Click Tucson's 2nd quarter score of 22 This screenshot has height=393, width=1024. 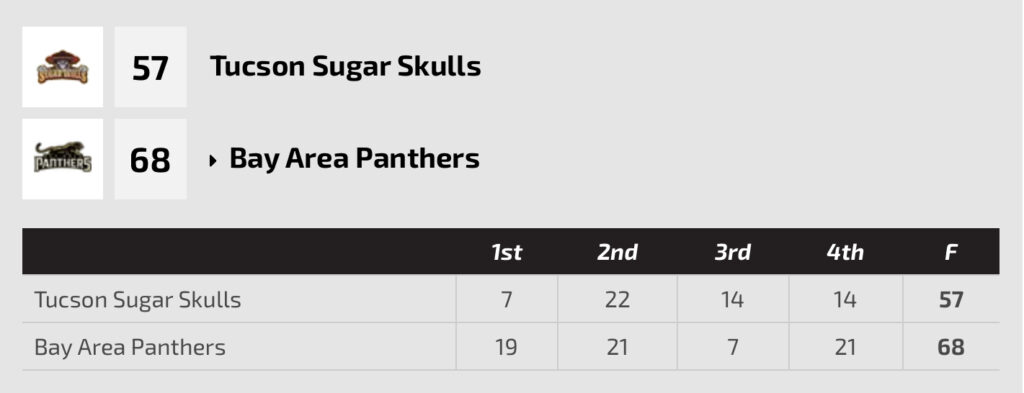(x=617, y=300)
